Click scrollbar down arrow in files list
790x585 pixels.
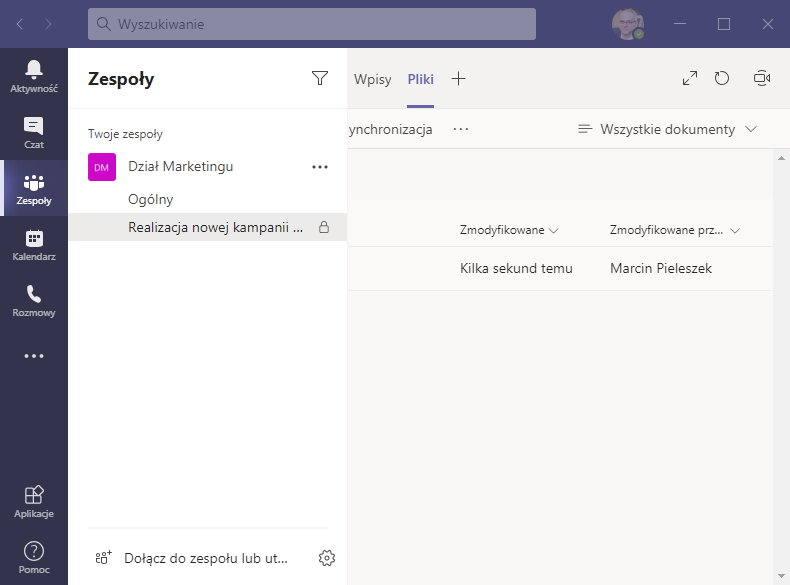(x=781, y=576)
